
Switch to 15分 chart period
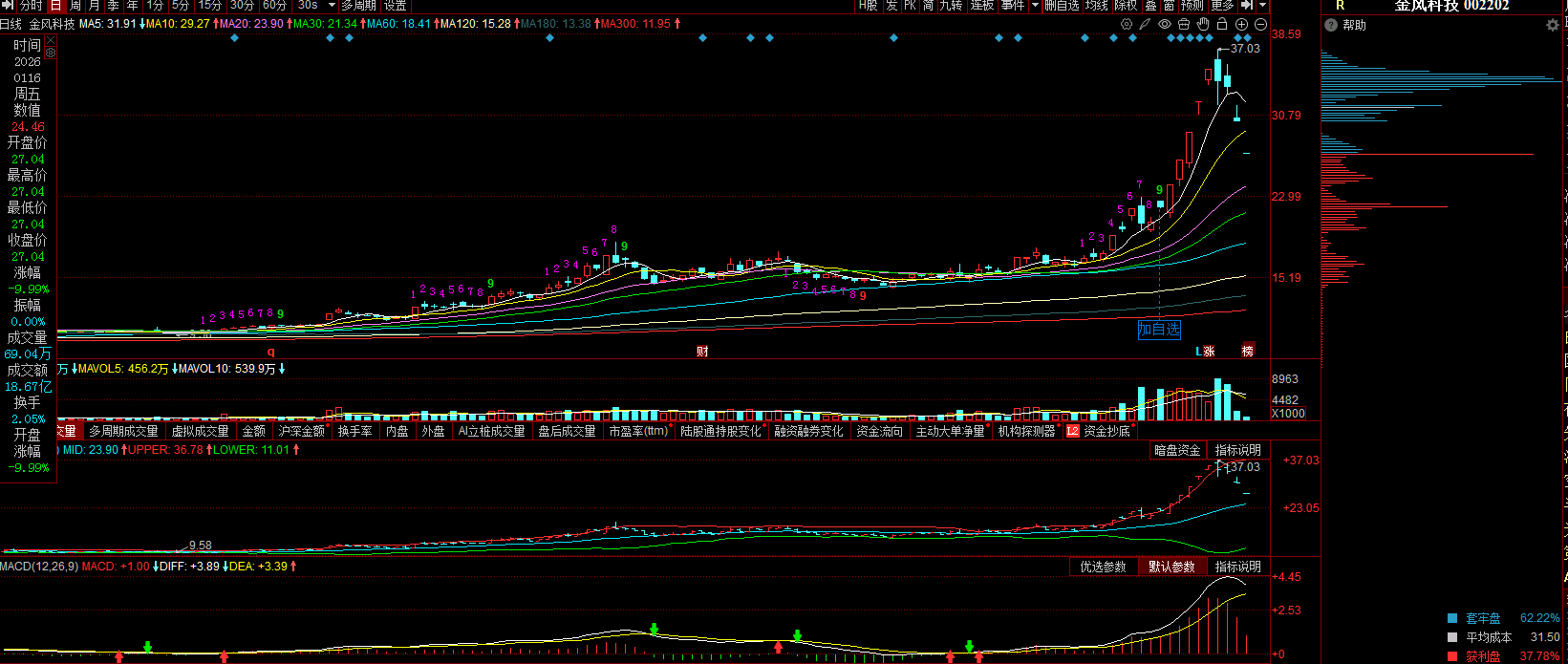(x=210, y=6)
